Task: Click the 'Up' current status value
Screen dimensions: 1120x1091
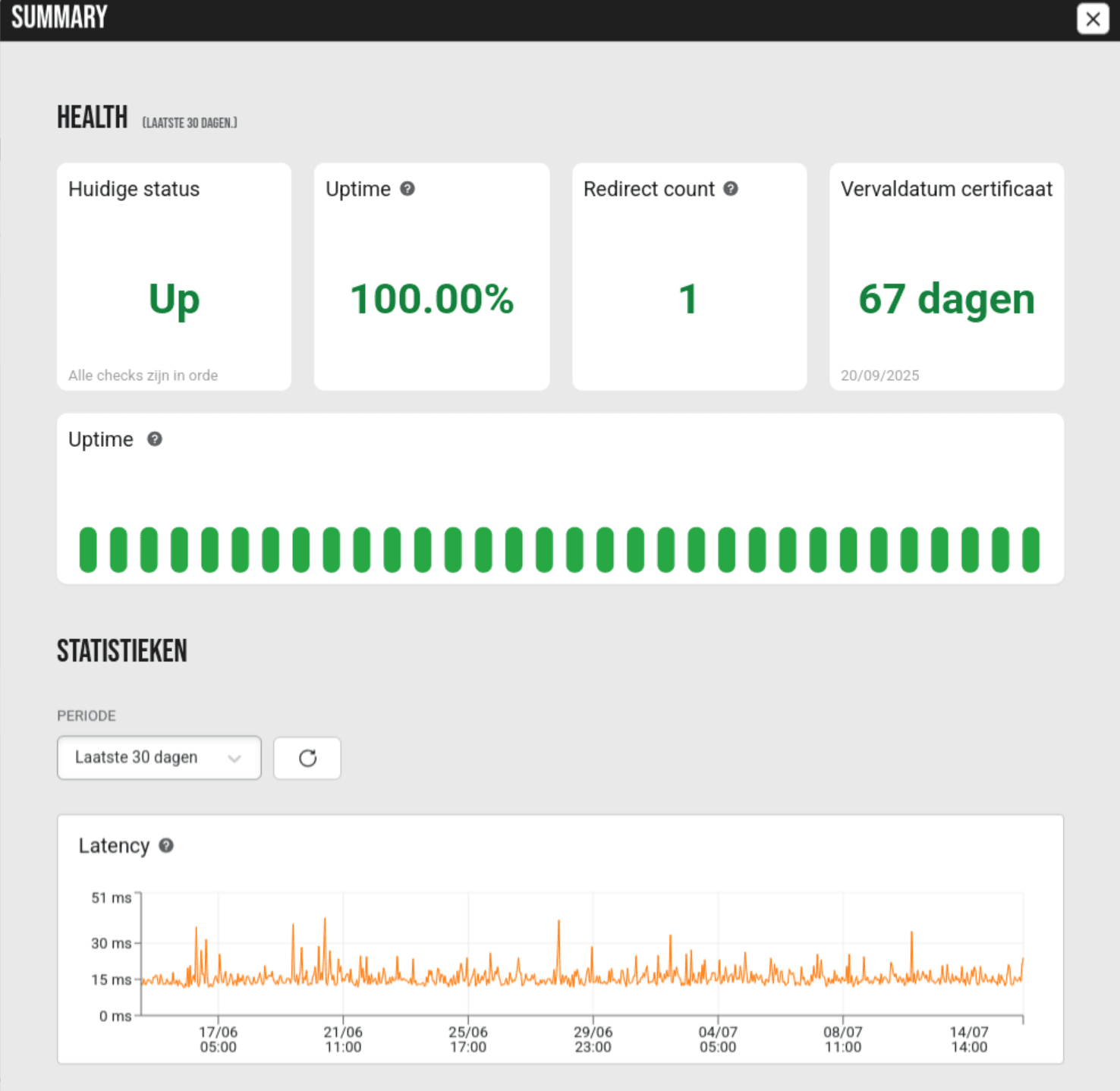Action: [x=175, y=300]
